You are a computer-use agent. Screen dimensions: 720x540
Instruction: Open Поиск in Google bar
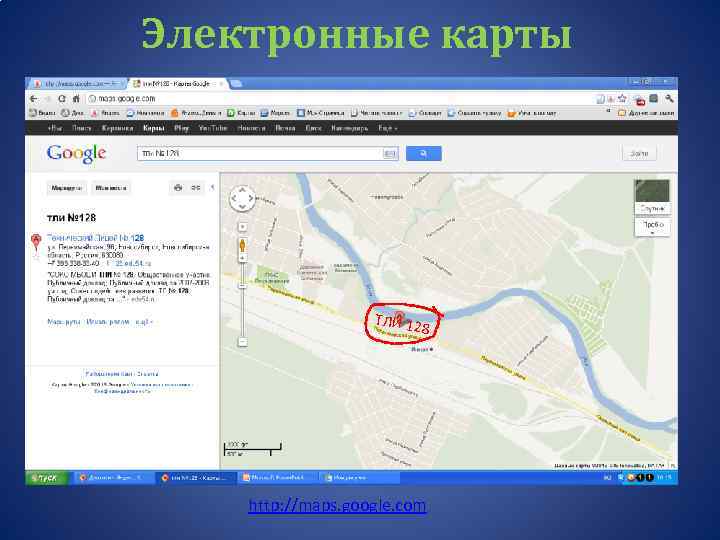[82, 128]
